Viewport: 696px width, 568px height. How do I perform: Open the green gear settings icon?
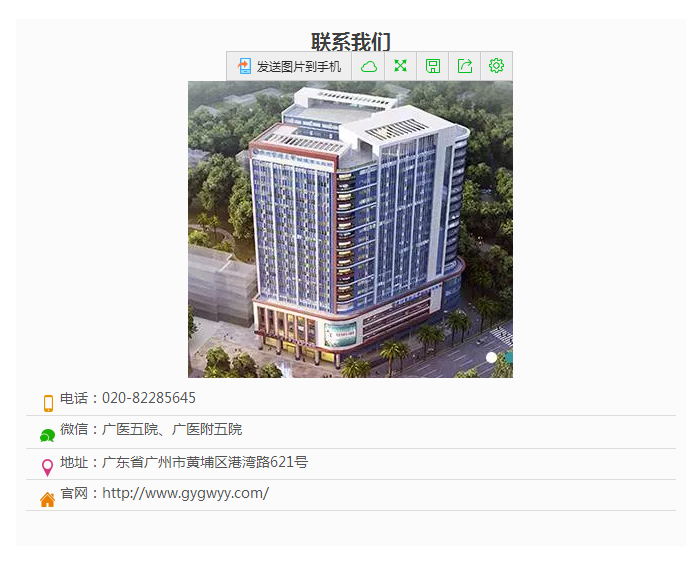point(496,66)
